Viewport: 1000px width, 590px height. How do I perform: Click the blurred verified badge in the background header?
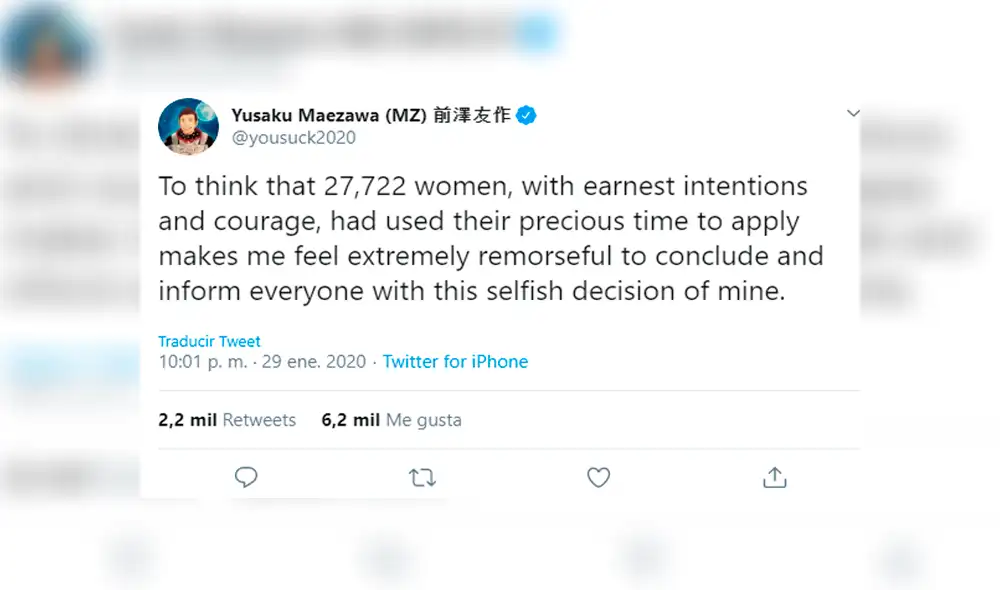coord(536,34)
